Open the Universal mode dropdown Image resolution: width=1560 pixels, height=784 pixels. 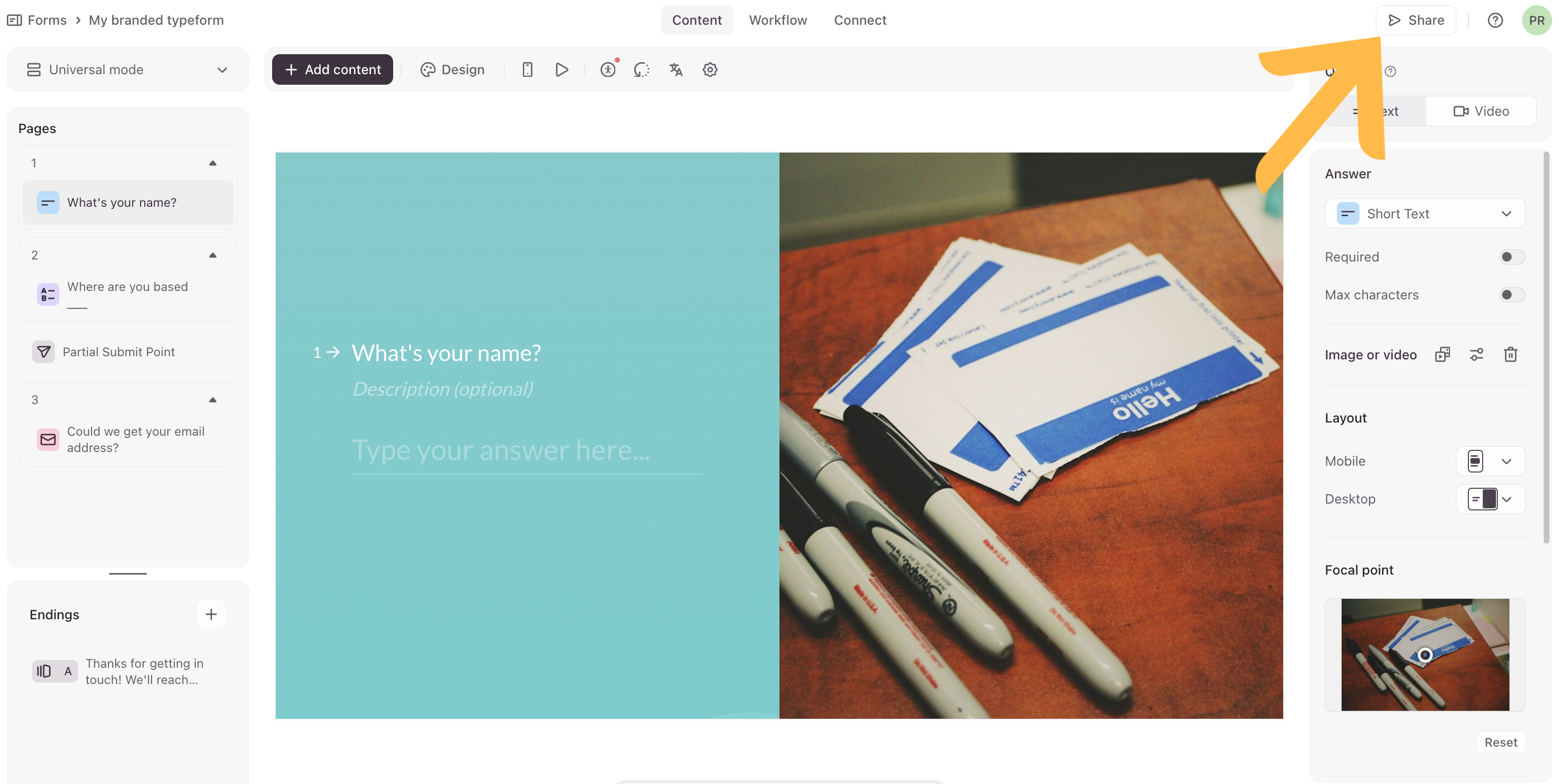click(128, 69)
